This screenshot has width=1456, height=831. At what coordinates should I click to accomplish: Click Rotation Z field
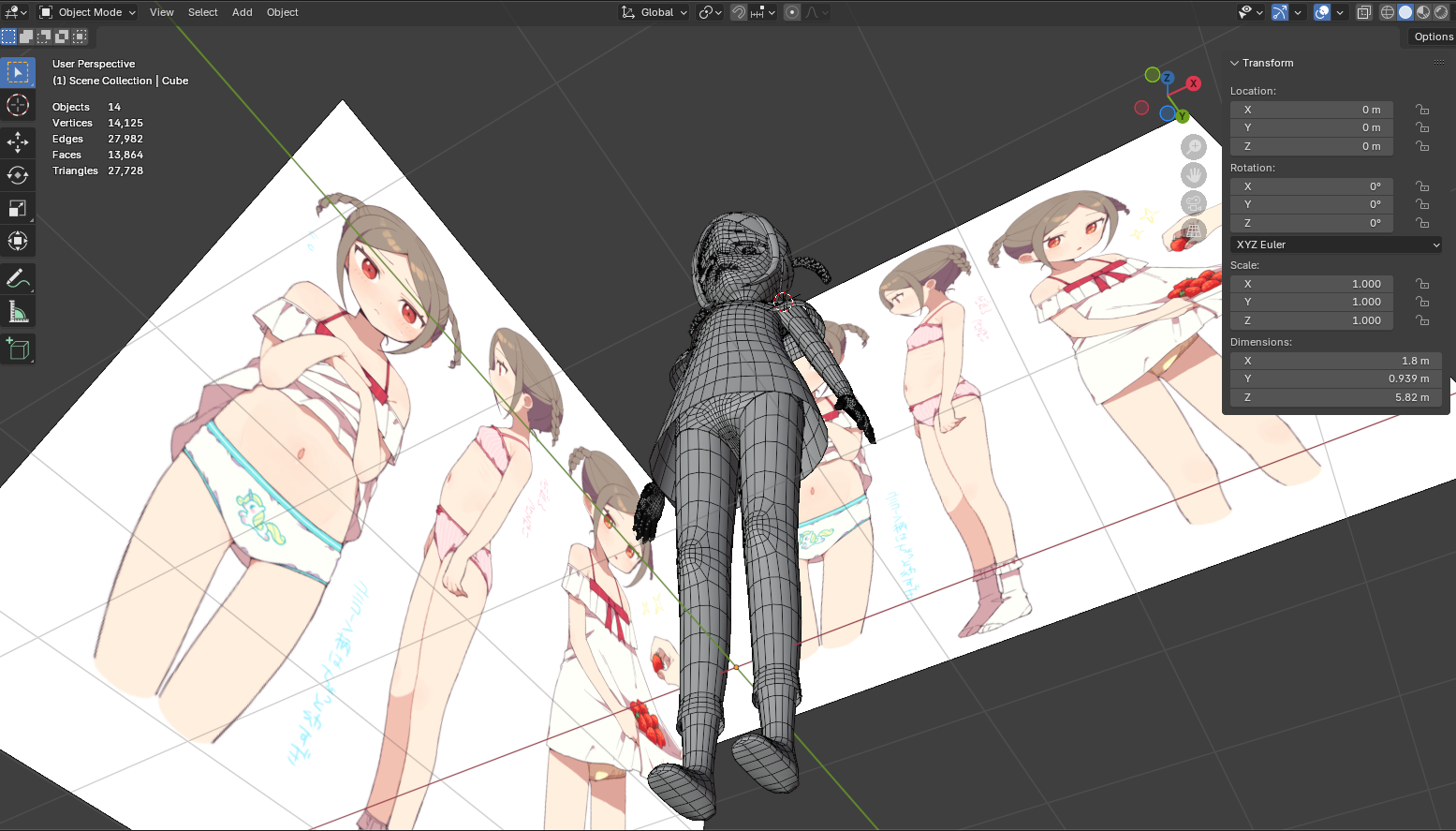pos(1312,223)
